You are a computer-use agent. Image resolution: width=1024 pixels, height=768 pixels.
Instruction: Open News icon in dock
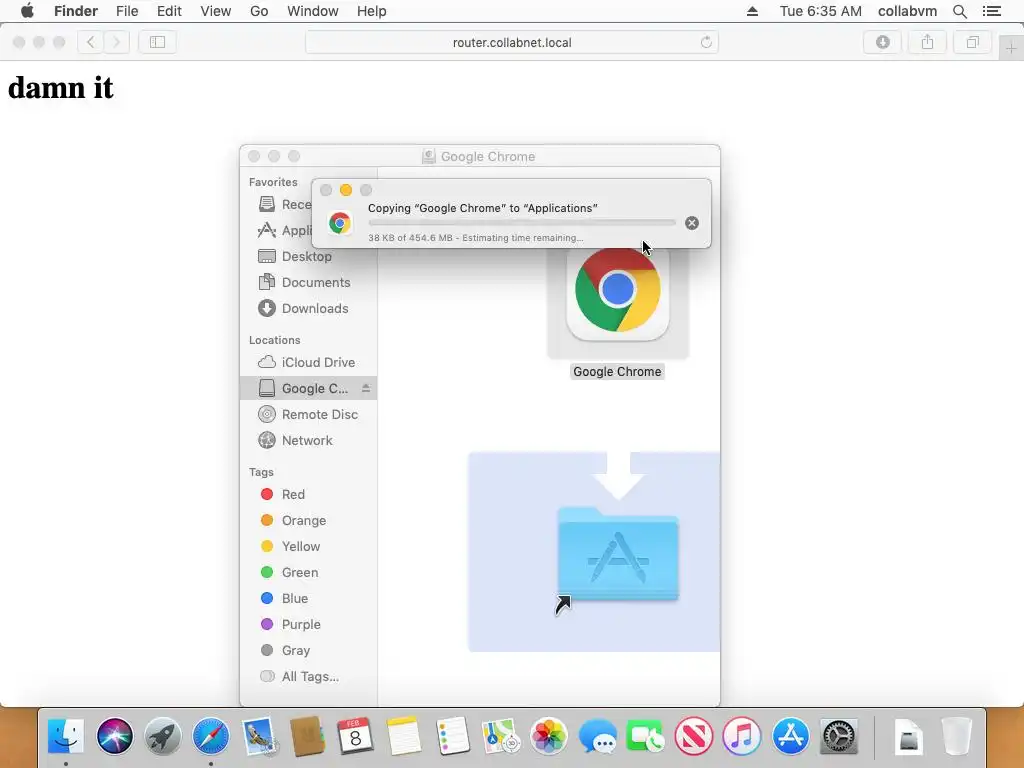[x=694, y=736]
